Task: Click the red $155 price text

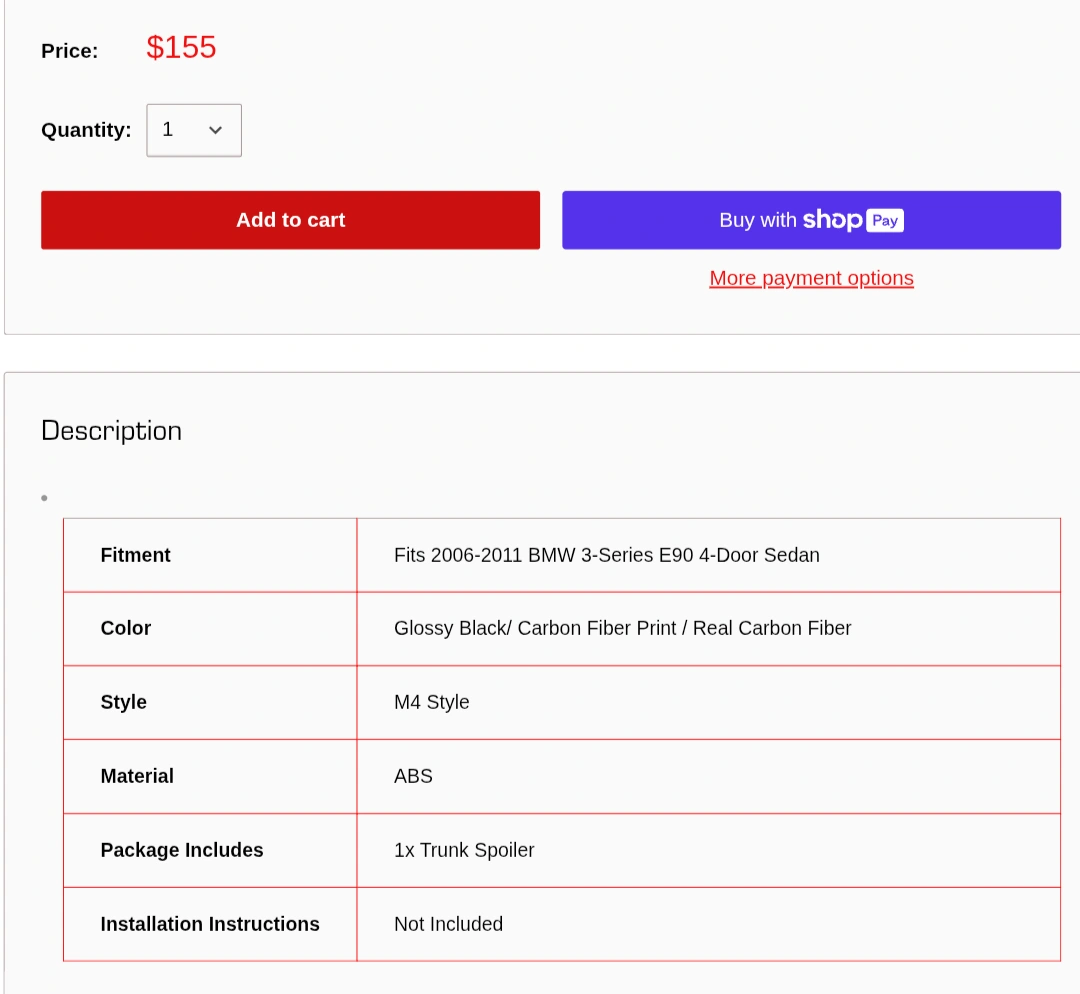Action: click(181, 47)
